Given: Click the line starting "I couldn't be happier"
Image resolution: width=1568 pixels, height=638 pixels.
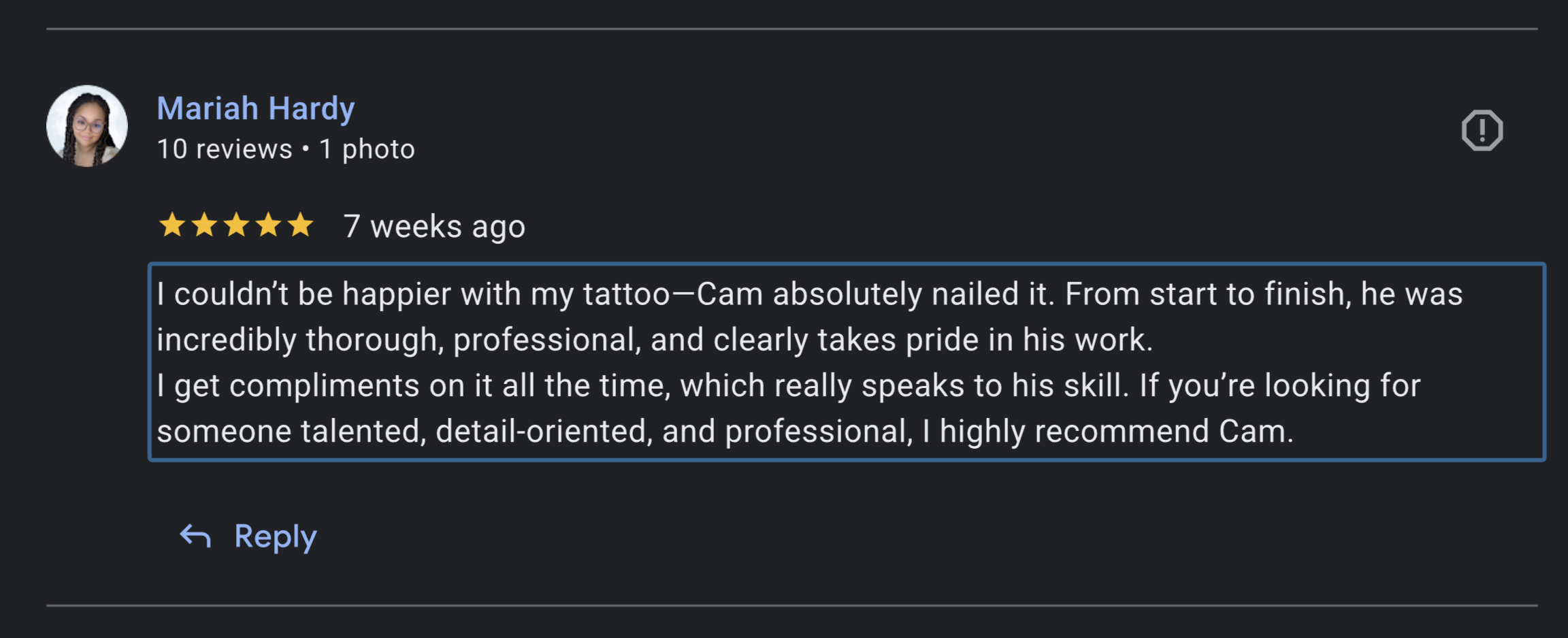Looking at the screenshot, I should click(810, 294).
